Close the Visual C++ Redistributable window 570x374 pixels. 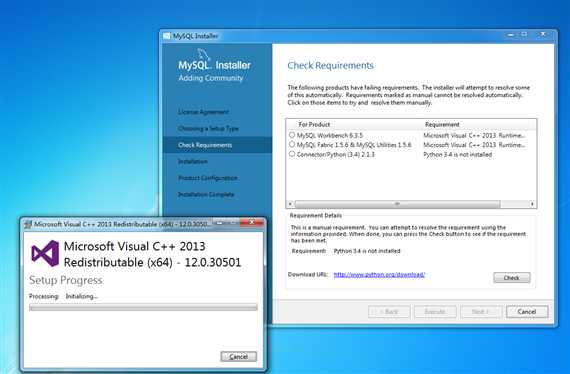[252, 222]
